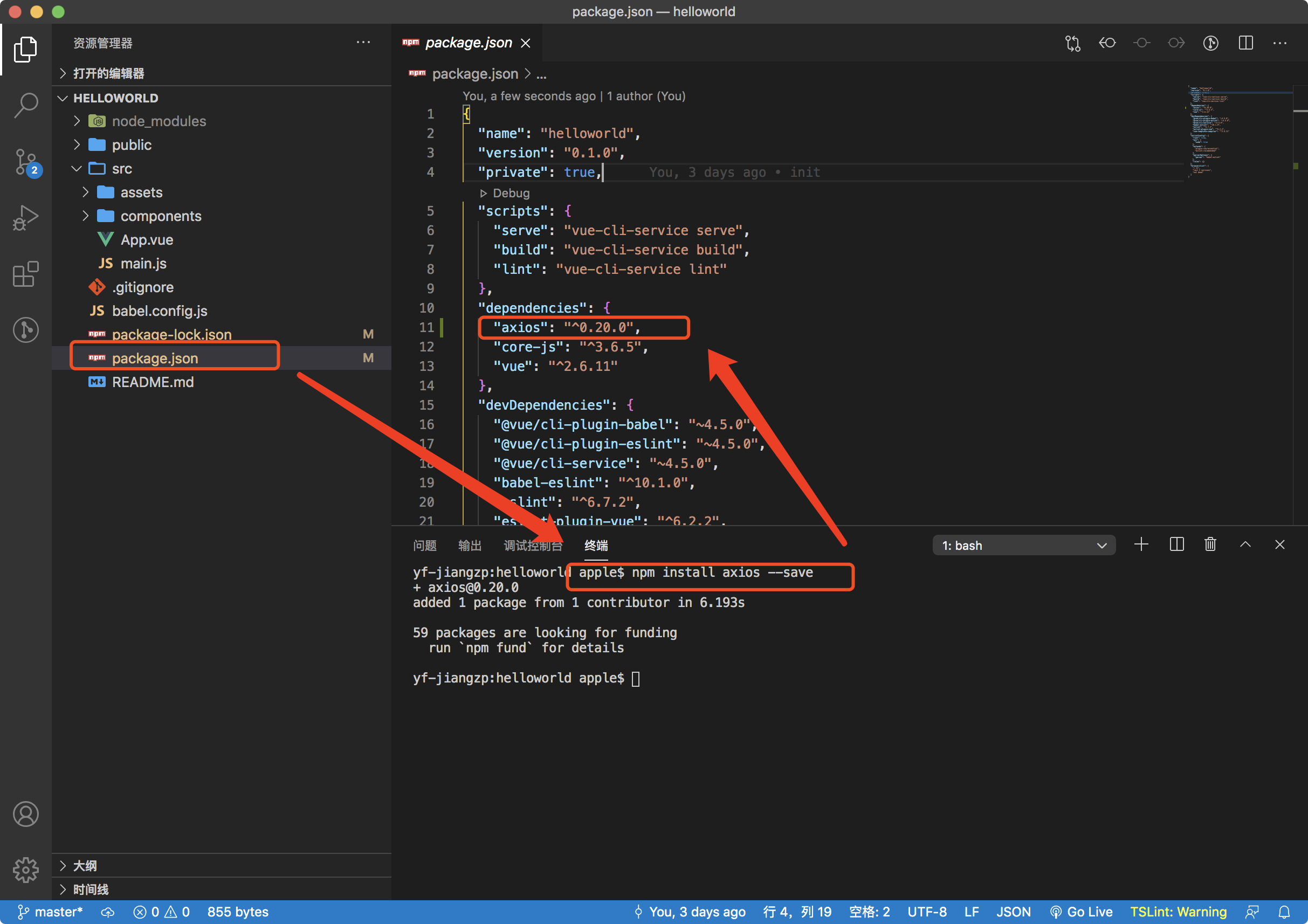Switch to the 输出 output tab
This screenshot has width=1308, height=924.
click(470, 546)
